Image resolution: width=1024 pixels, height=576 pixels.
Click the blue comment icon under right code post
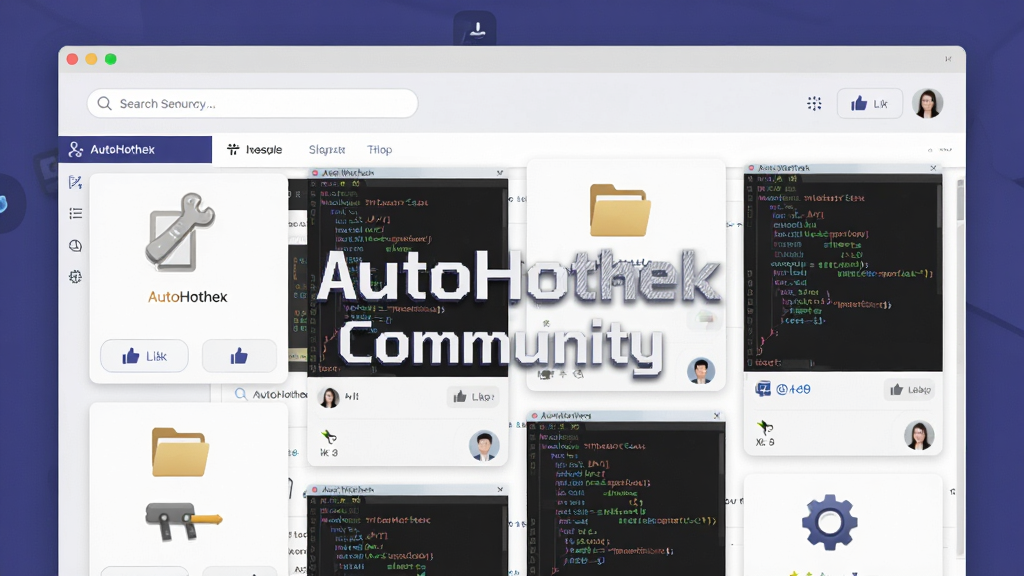point(763,389)
